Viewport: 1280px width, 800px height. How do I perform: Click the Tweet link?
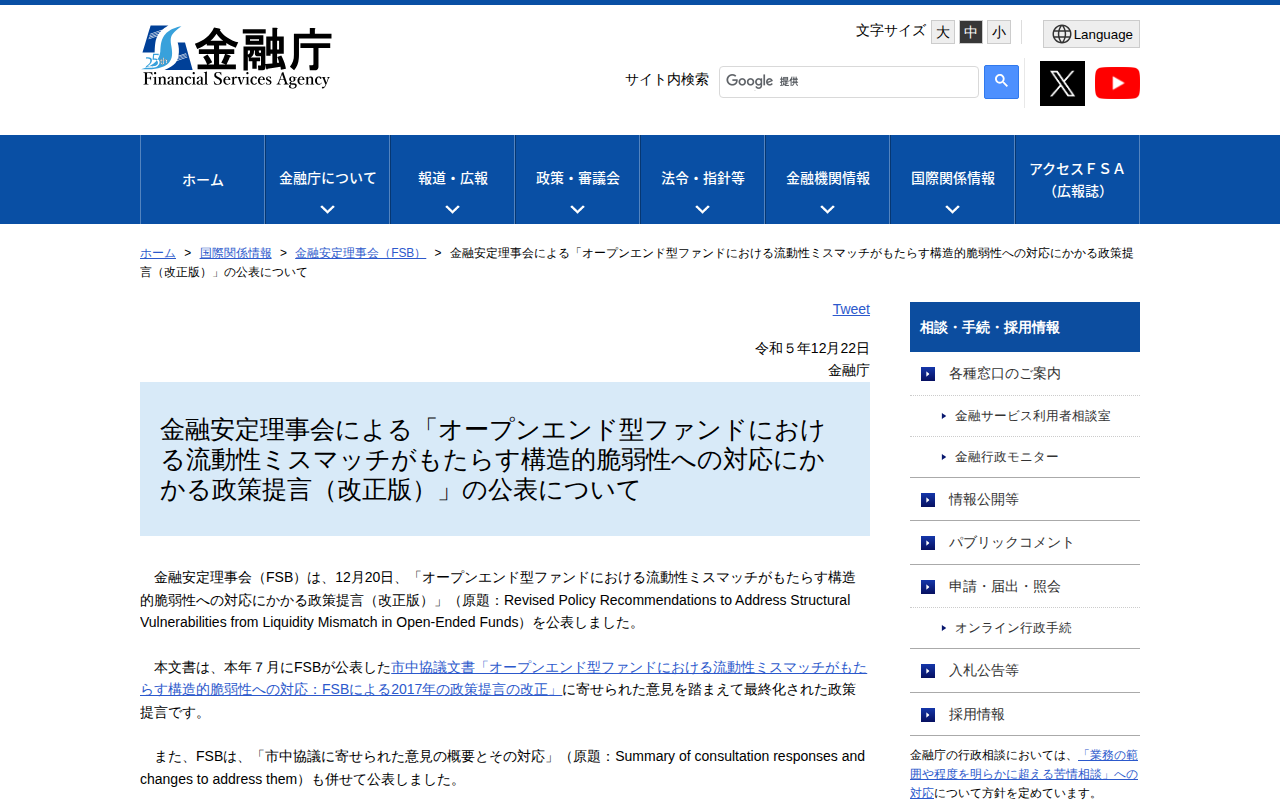(x=851, y=308)
